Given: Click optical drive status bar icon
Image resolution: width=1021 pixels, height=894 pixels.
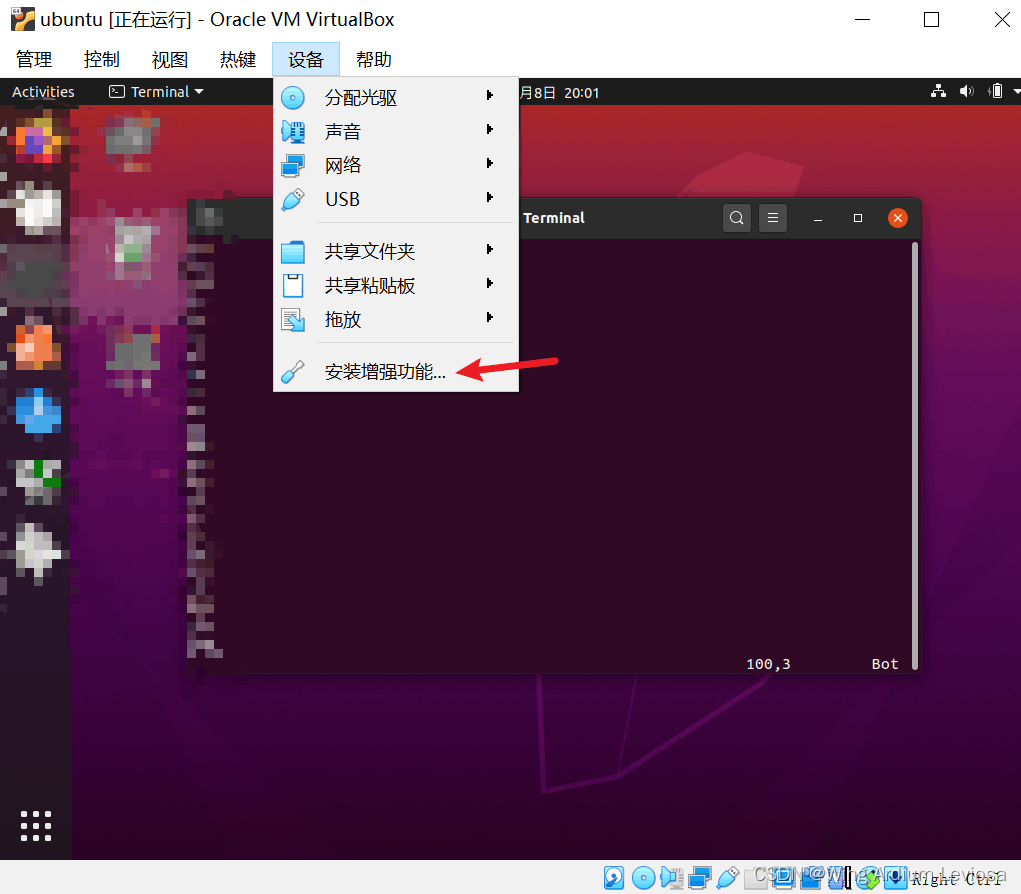Looking at the screenshot, I should 643,878.
